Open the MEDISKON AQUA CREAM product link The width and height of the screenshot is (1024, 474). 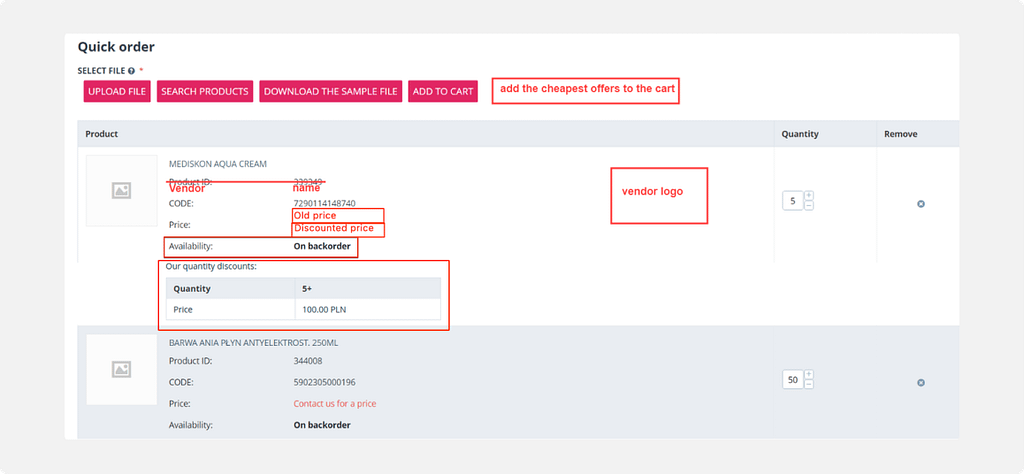pos(218,164)
